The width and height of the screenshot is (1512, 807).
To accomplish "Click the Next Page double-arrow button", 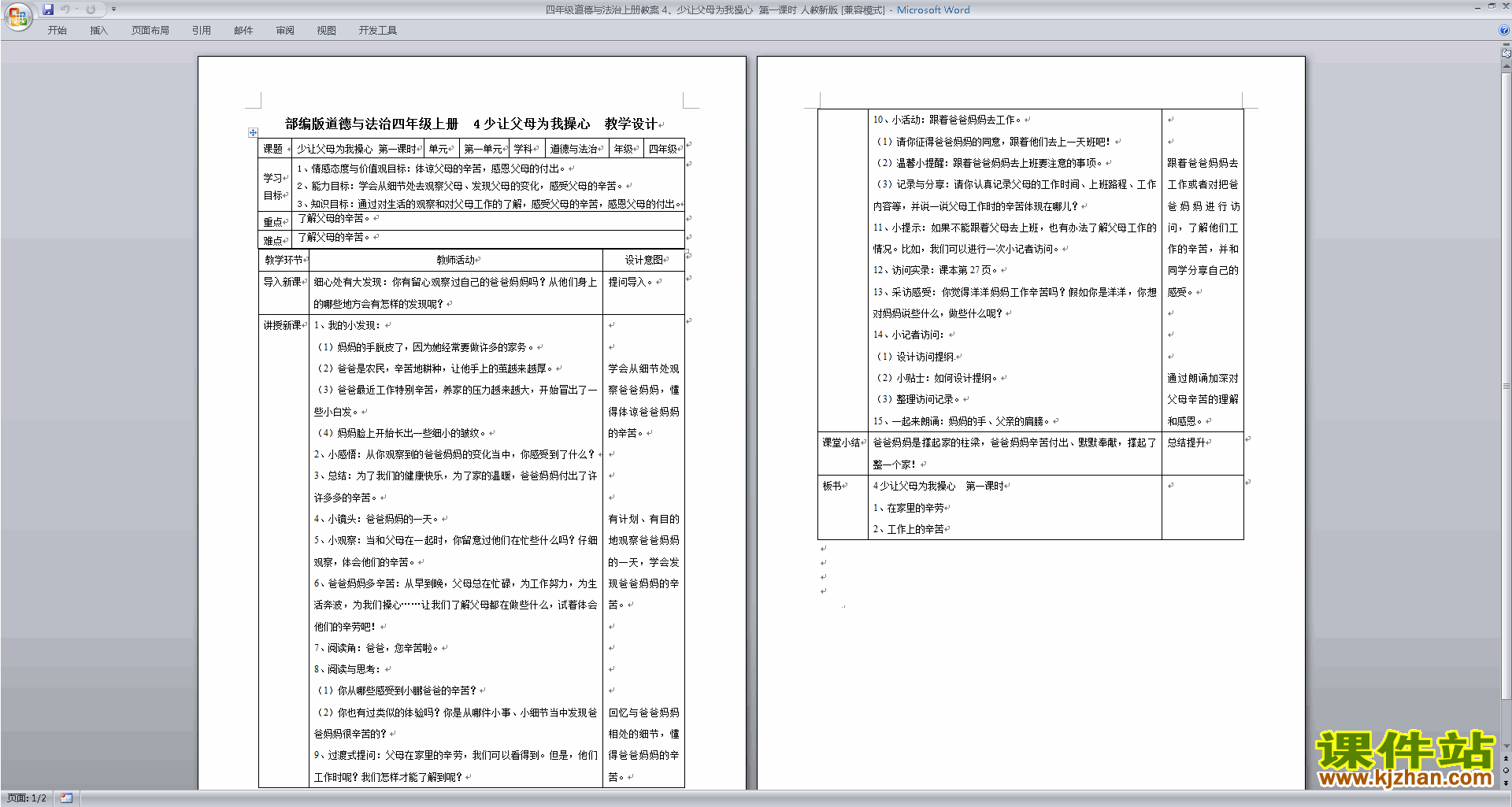I will click(1506, 783).
